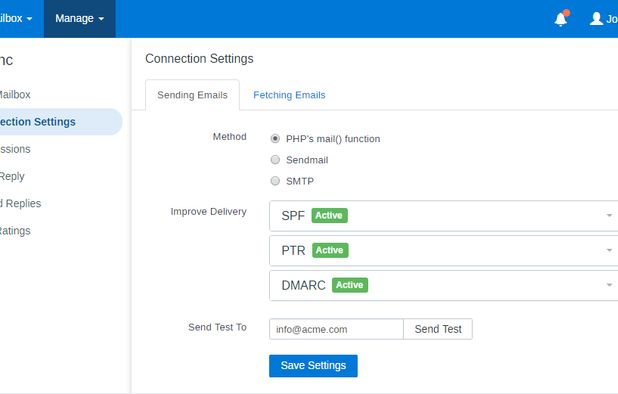This screenshot has height=394, width=618.
Task: Click the PTR panel title text
Action: coord(294,250)
